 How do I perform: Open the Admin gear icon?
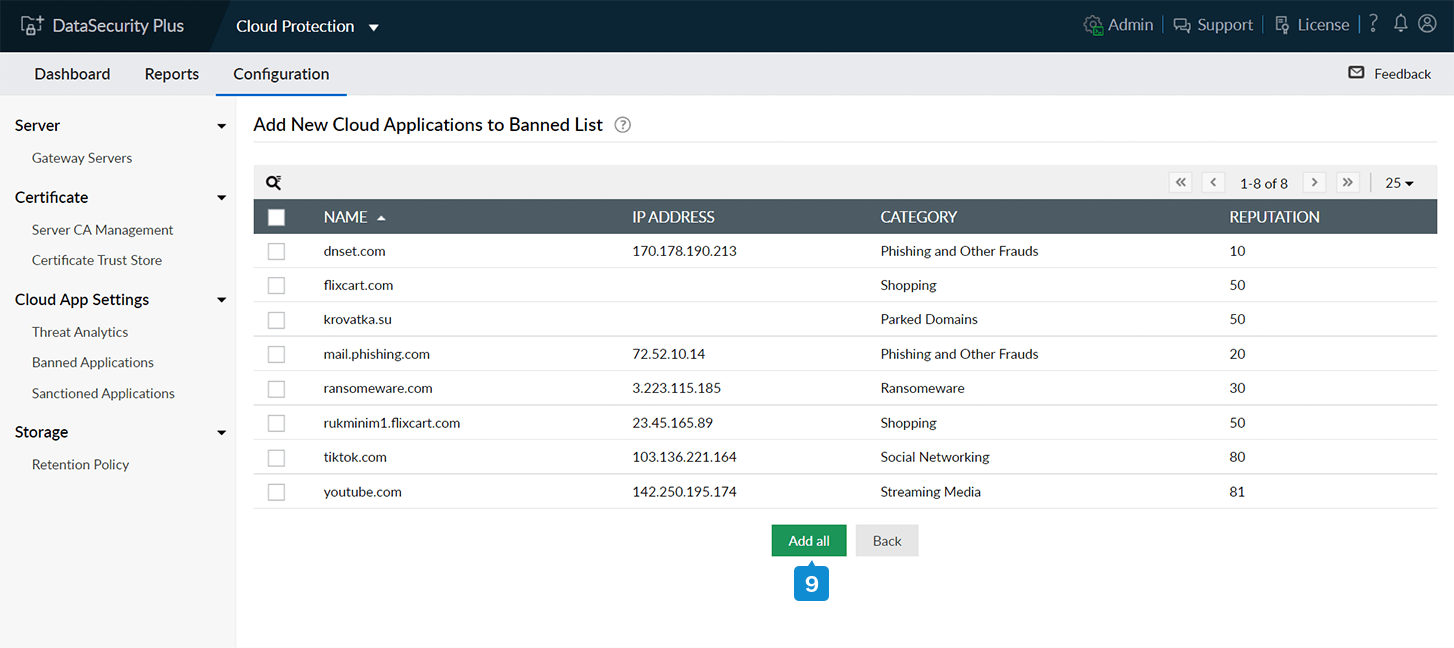click(x=1093, y=25)
